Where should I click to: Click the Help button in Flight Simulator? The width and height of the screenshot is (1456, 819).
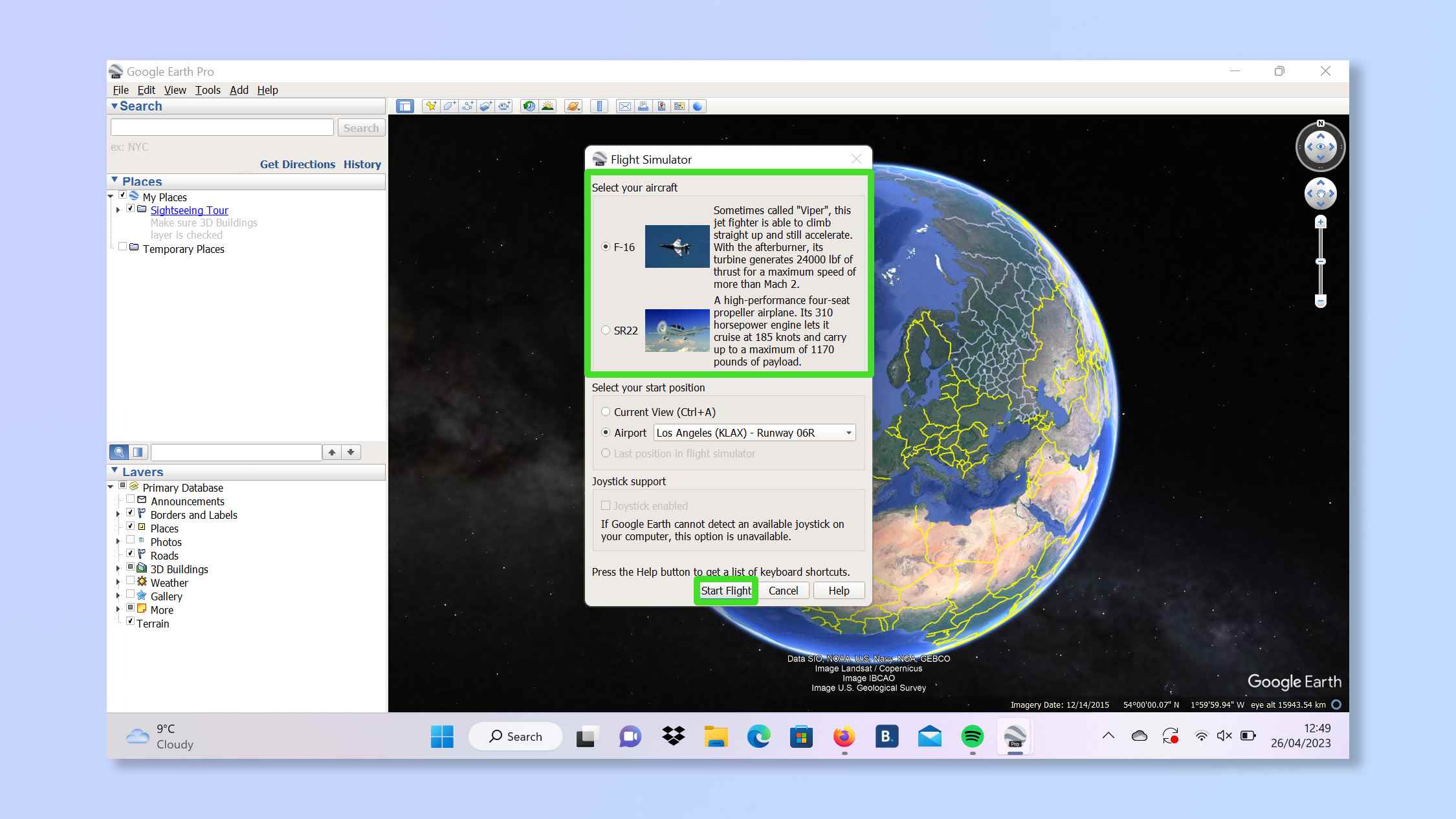tap(839, 590)
